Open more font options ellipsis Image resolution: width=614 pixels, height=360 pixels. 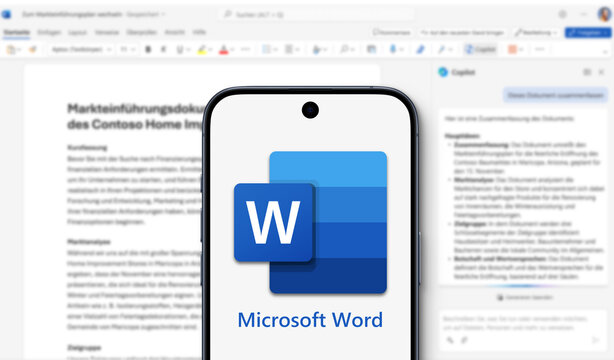coord(246,49)
